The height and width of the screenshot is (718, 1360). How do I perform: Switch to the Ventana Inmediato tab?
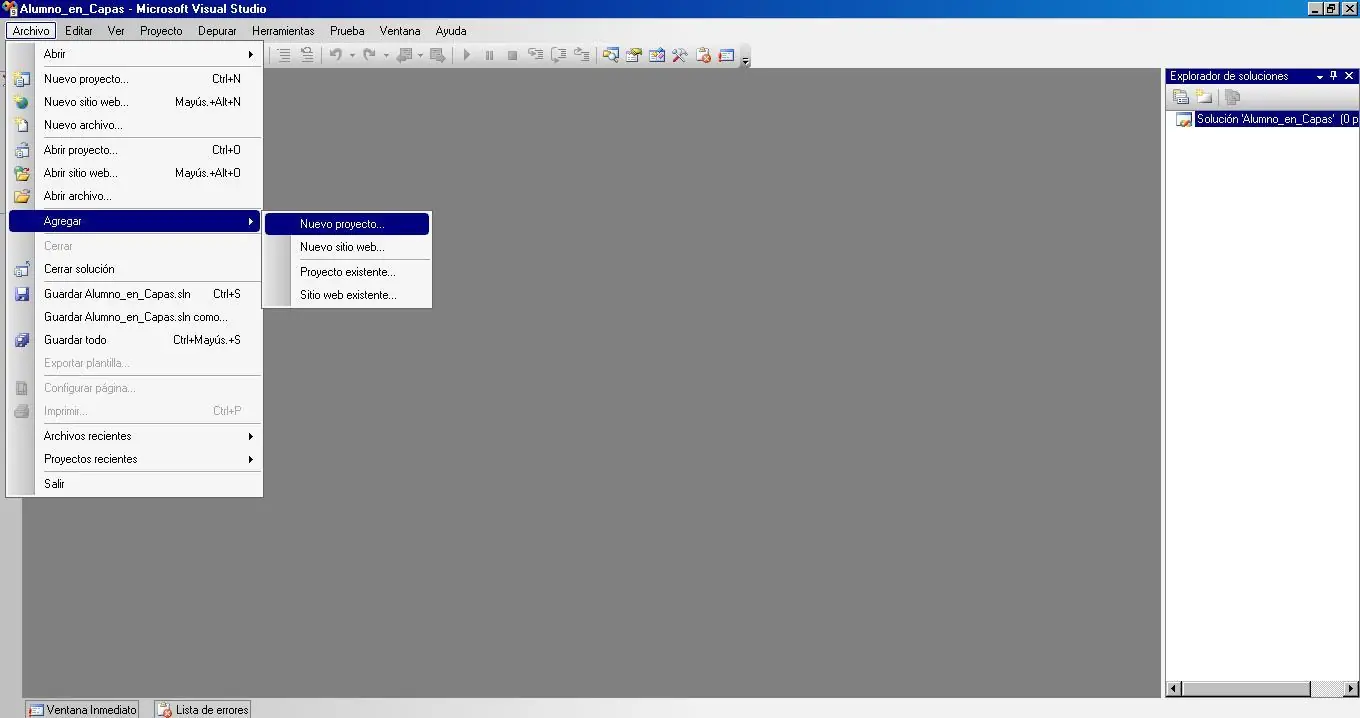[x=83, y=709]
